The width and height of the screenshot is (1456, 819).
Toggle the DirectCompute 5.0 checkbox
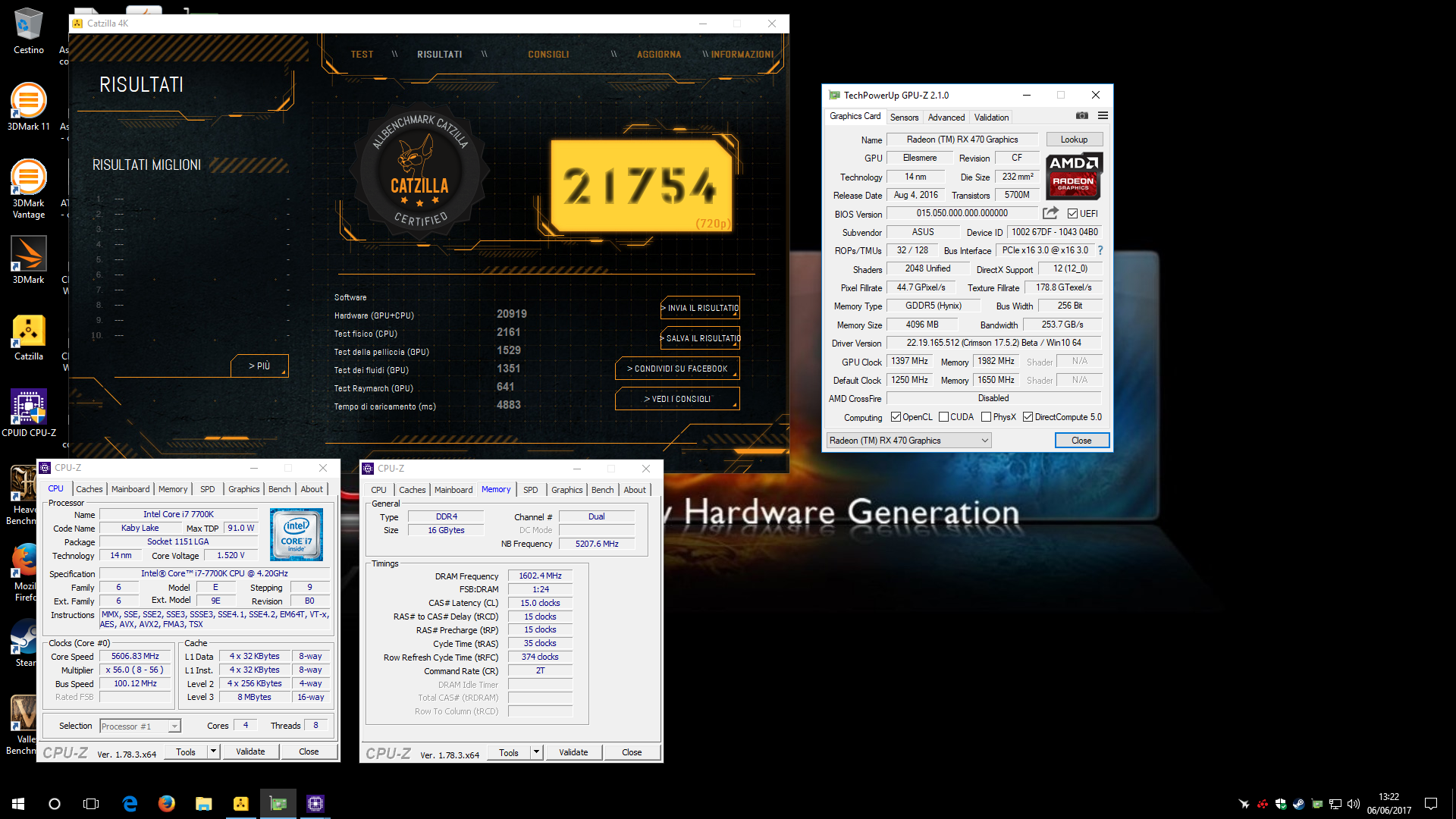[1028, 417]
